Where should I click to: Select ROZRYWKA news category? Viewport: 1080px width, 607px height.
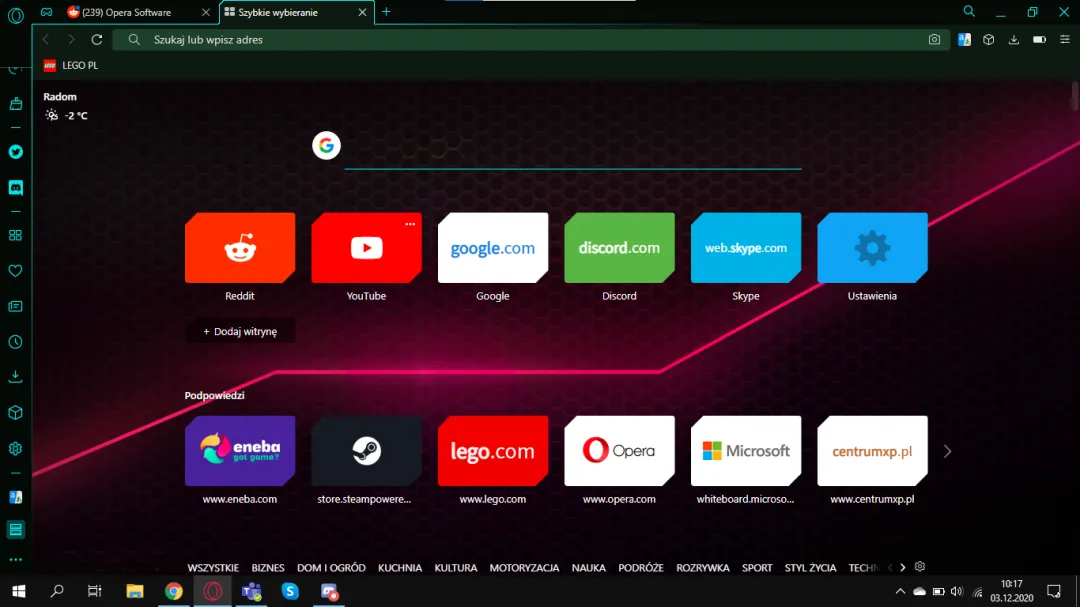[703, 568]
